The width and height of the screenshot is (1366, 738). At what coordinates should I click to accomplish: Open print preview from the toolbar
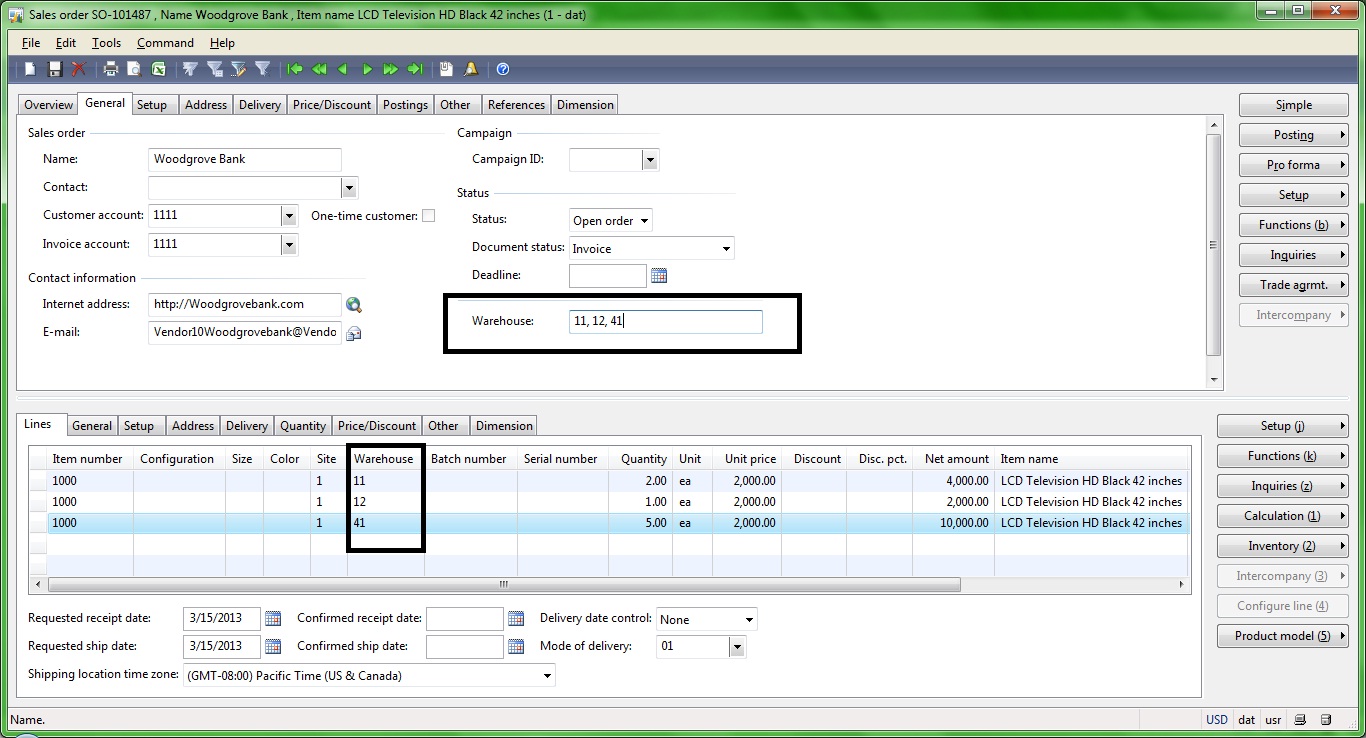(133, 69)
